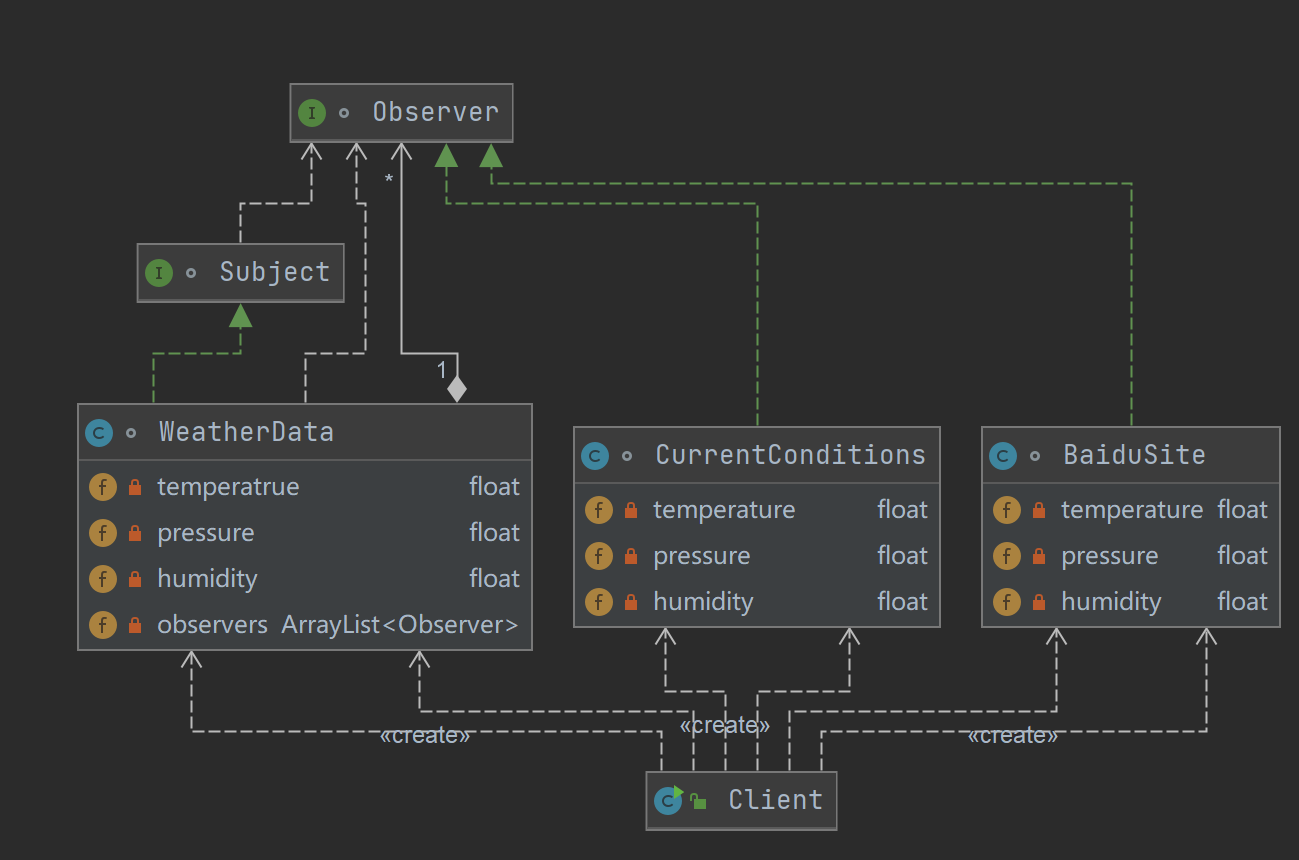Image resolution: width=1299 pixels, height=860 pixels.
Task: Select the Subject interface node title
Action: click(275, 272)
